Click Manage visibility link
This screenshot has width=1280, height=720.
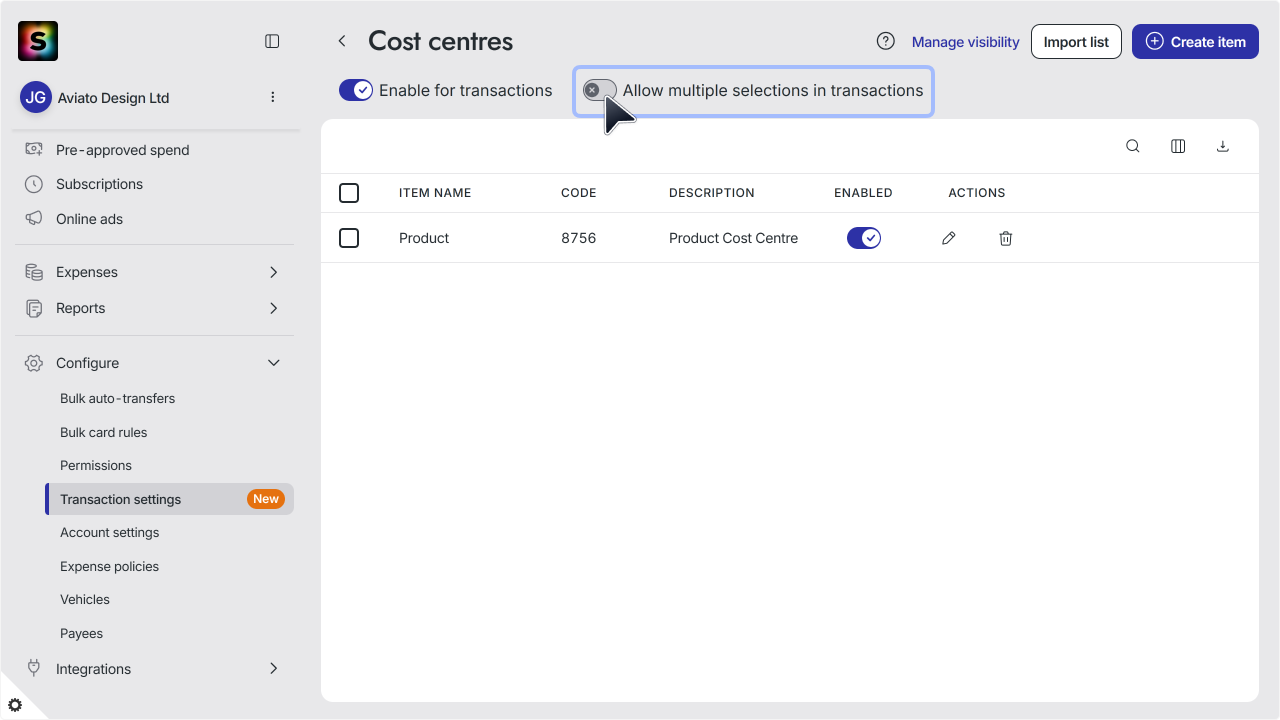coord(965,42)
